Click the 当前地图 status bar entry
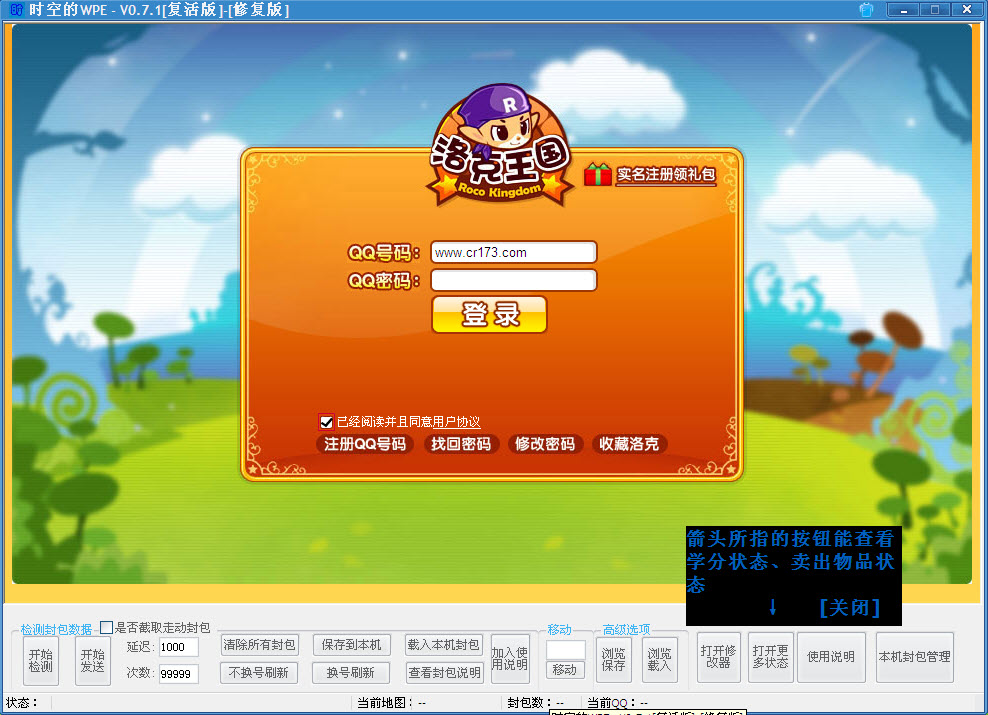988x715 pixels. (392, 702)
